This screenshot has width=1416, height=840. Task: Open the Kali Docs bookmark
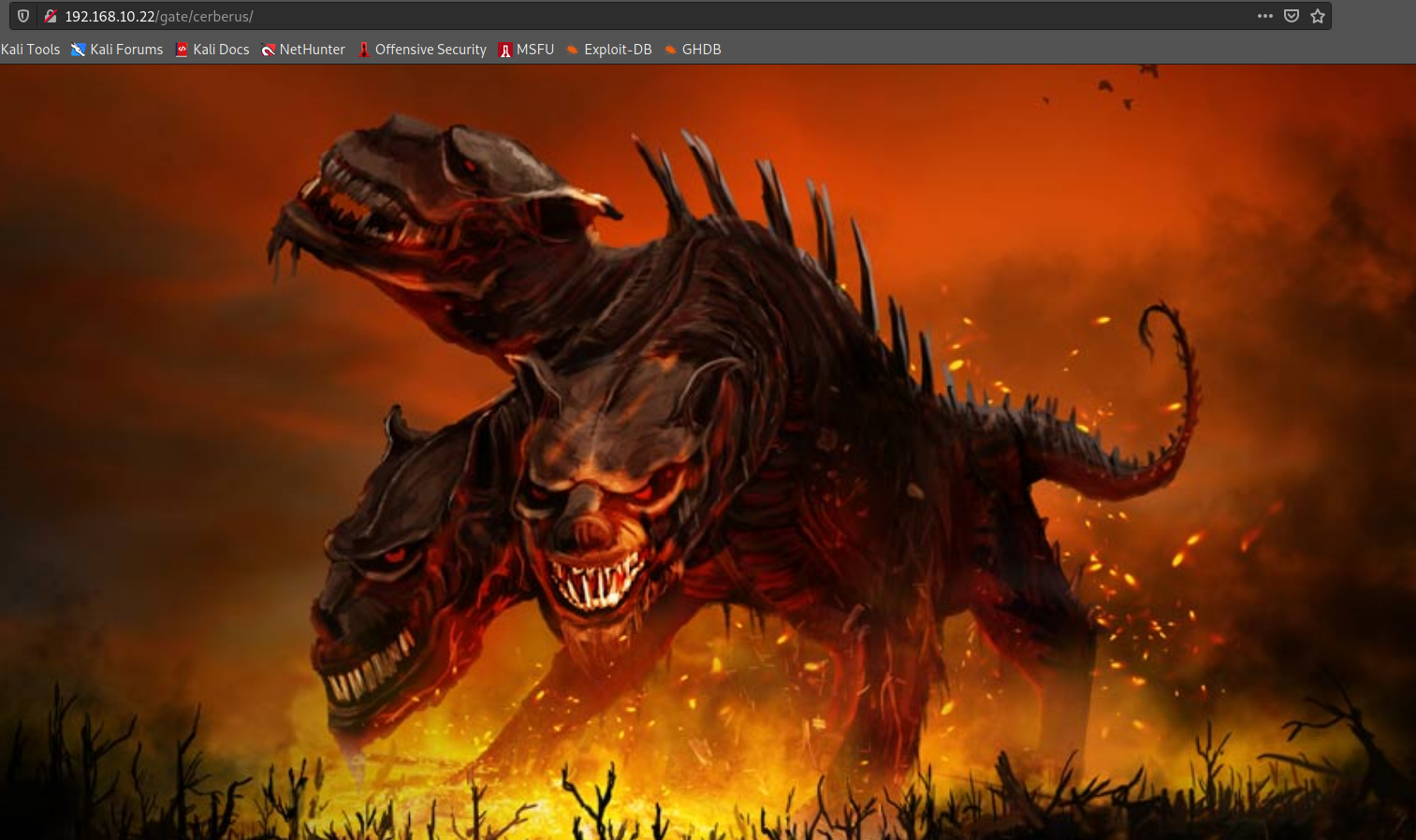tap(212, 50)
